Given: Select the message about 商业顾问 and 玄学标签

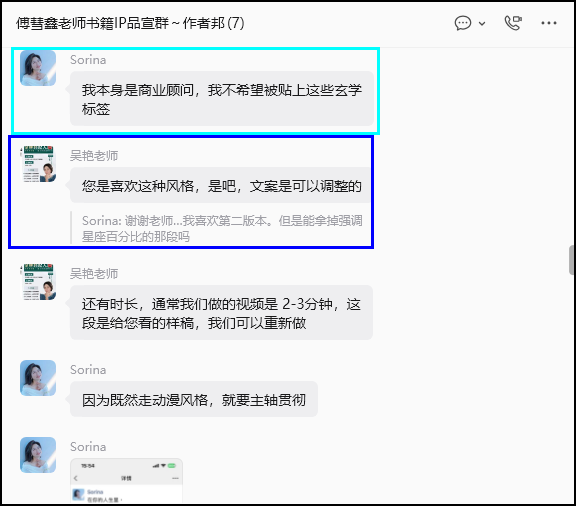Looking at the screenshot, I should pos(222,99).
